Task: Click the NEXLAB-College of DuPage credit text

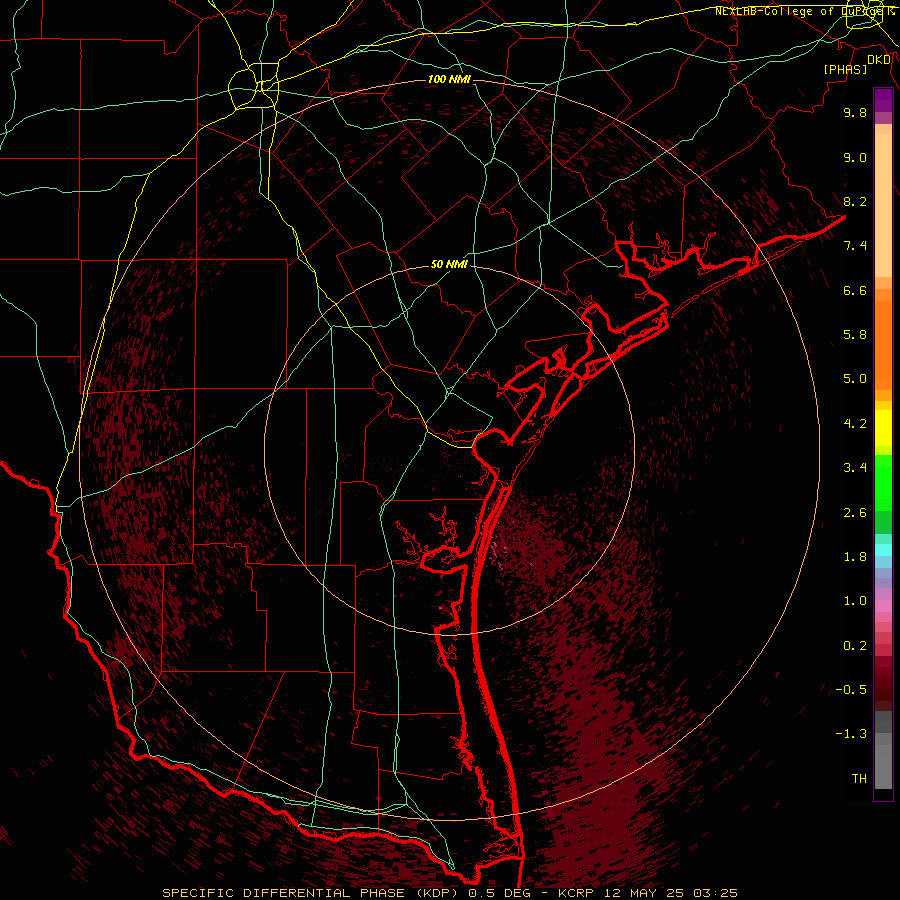Action: [x=804, y=11]
